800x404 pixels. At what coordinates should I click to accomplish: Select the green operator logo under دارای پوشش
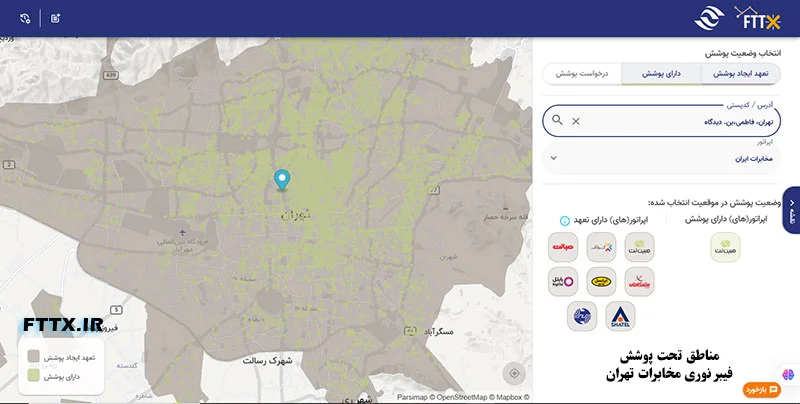(725, 247)
